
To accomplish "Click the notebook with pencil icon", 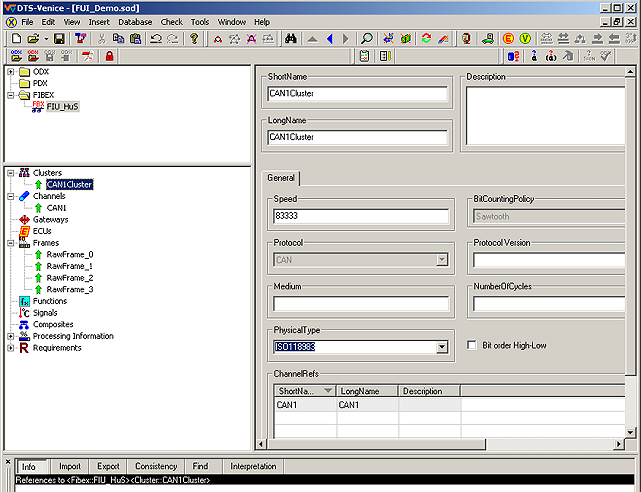I will [x=385, y=56].
